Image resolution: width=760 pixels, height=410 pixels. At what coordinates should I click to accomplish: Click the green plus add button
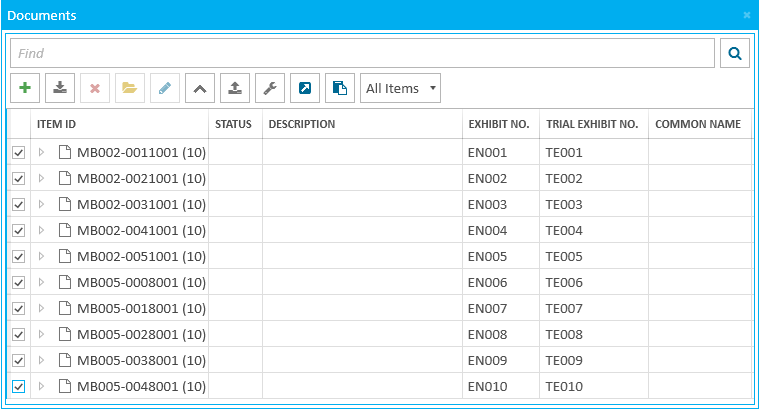click(25, 88)
